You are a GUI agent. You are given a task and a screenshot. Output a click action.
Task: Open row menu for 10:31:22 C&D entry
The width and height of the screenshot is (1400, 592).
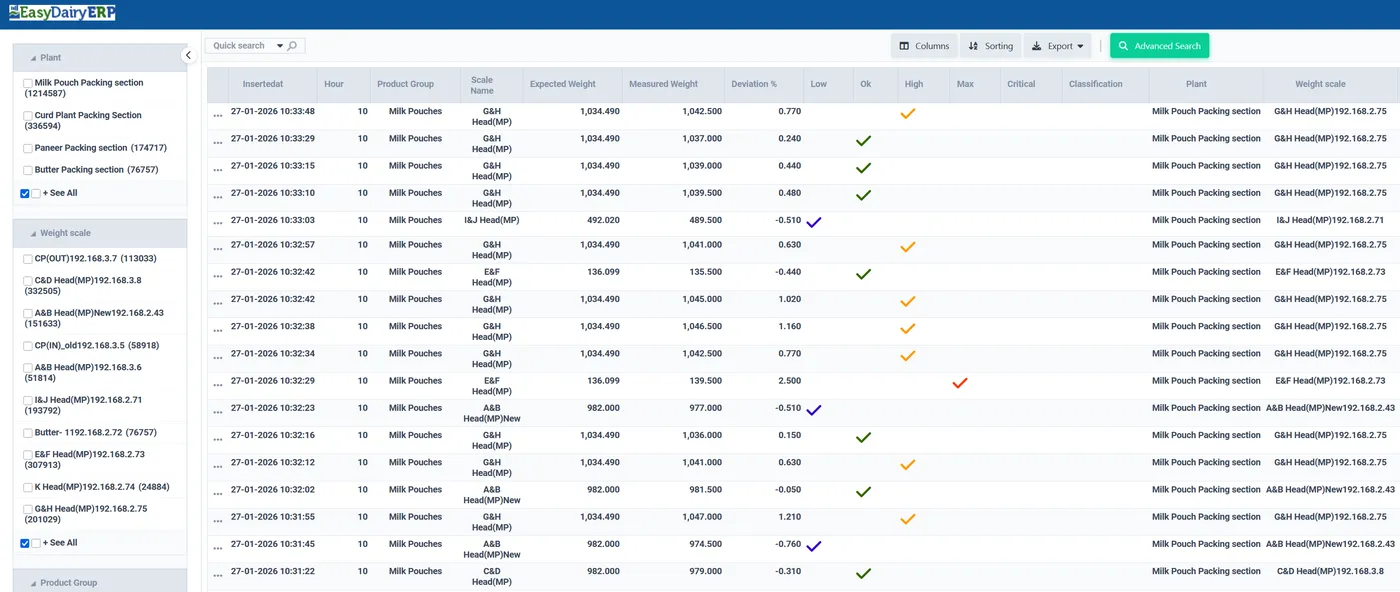coord(218,575)
